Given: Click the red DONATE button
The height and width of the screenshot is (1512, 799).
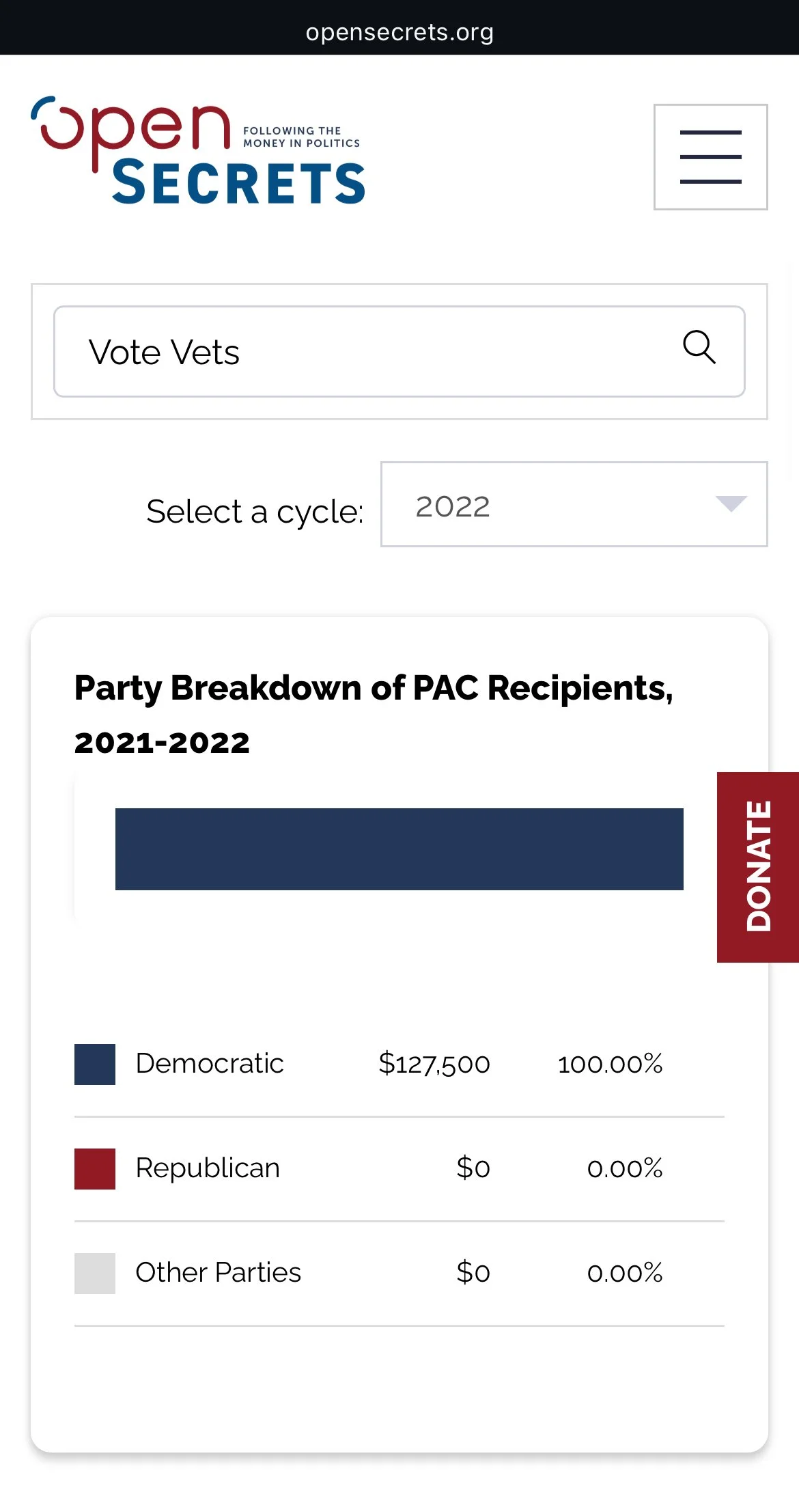Looking at the screenshot, I should [x=758, y=867].
